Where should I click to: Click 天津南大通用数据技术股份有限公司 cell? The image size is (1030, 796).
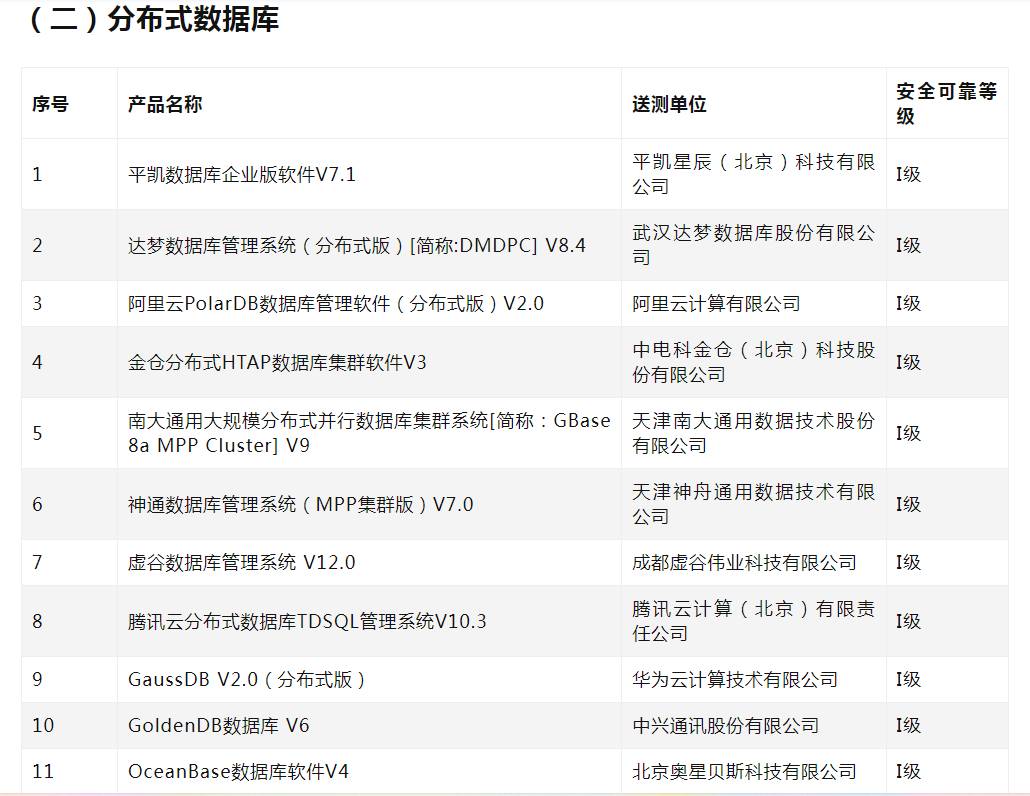(753, 433)
